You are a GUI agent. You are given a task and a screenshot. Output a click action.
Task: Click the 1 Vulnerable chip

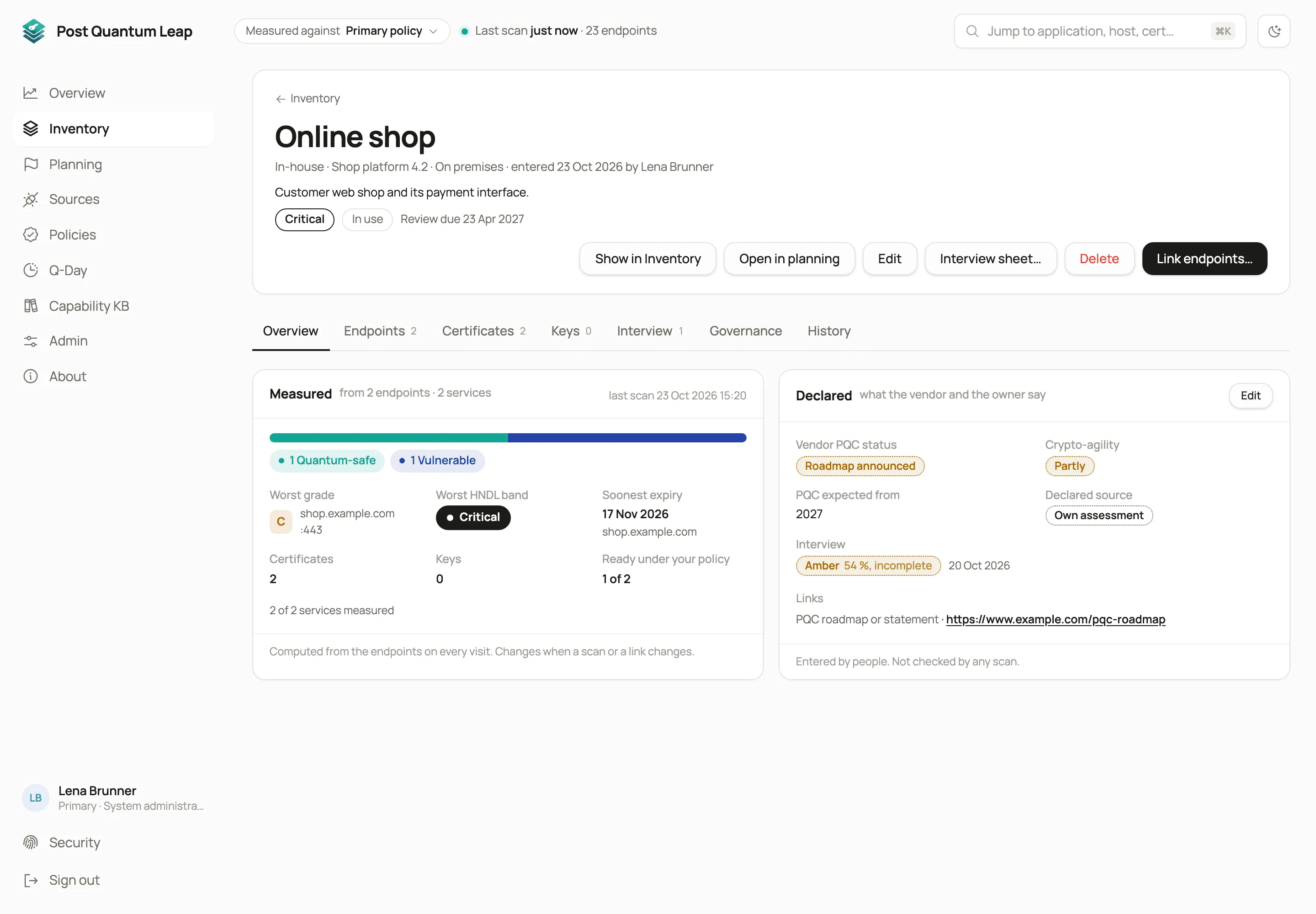click(x=437, y=461)
